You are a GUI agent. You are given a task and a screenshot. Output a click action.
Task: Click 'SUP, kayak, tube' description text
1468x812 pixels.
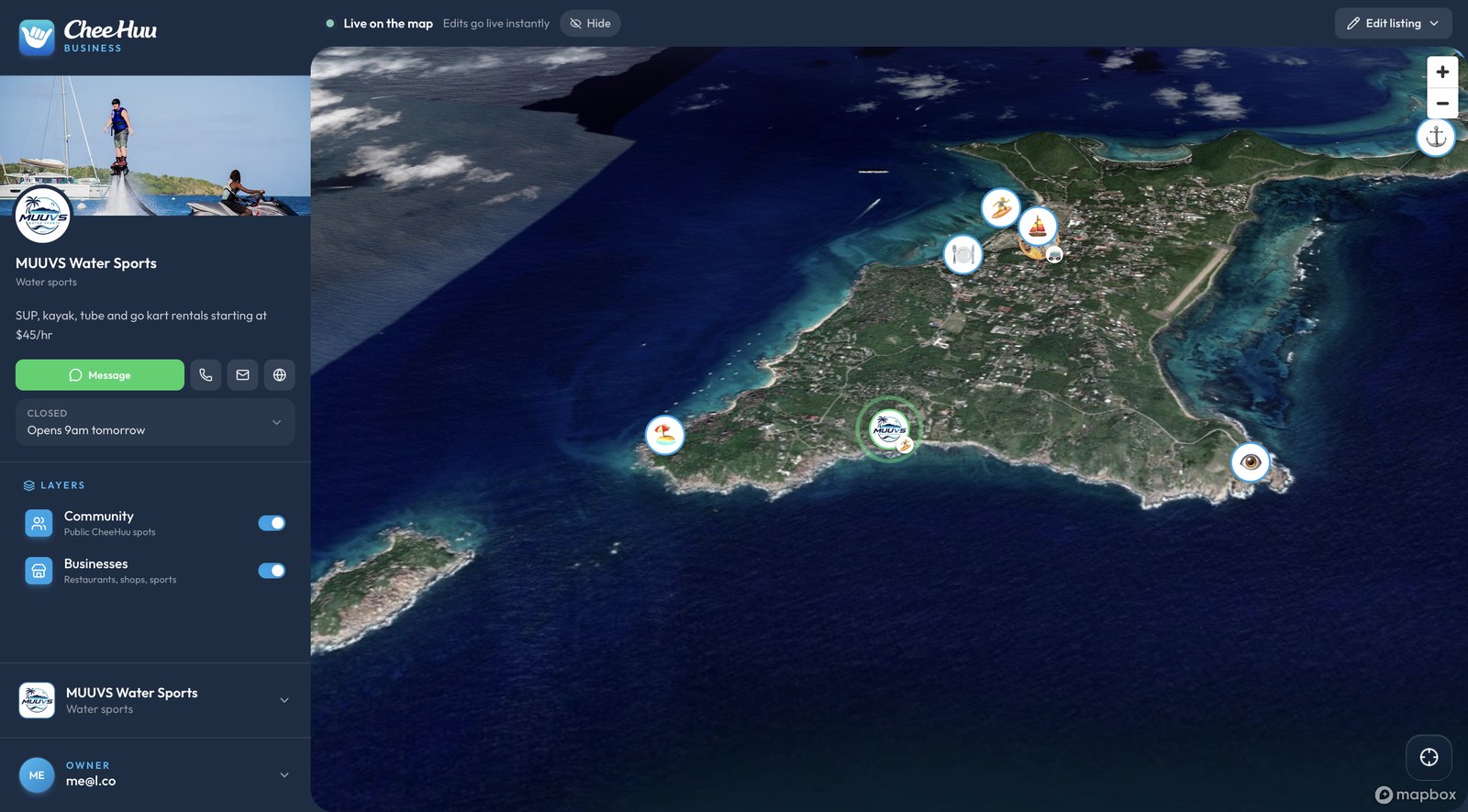pyautogui.click(x=141, y=325)
